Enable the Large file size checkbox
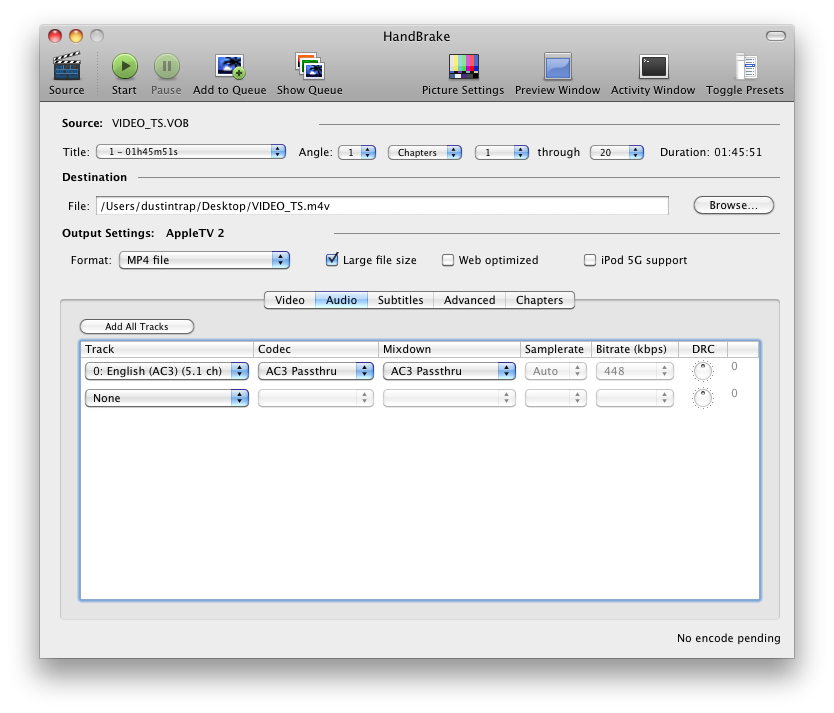Image resolution: width=834 pixels, height=713 pixels. [x=332, y=259]
